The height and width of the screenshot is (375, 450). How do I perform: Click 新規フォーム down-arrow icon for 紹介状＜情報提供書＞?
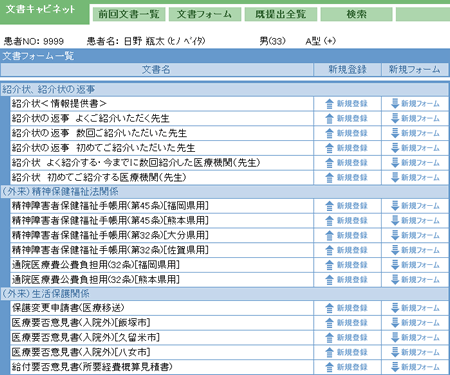[x=395, y=104]
